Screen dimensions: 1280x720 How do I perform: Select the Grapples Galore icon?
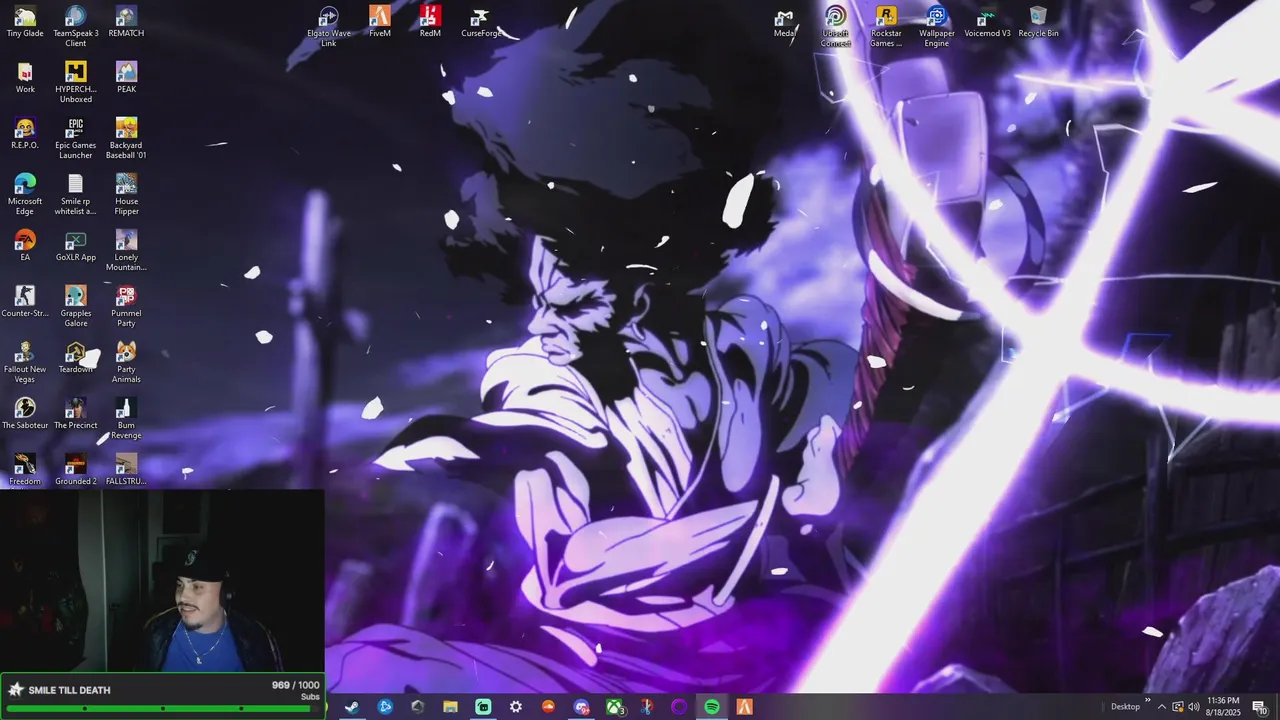pyautogui.click(x=76, y=307)
